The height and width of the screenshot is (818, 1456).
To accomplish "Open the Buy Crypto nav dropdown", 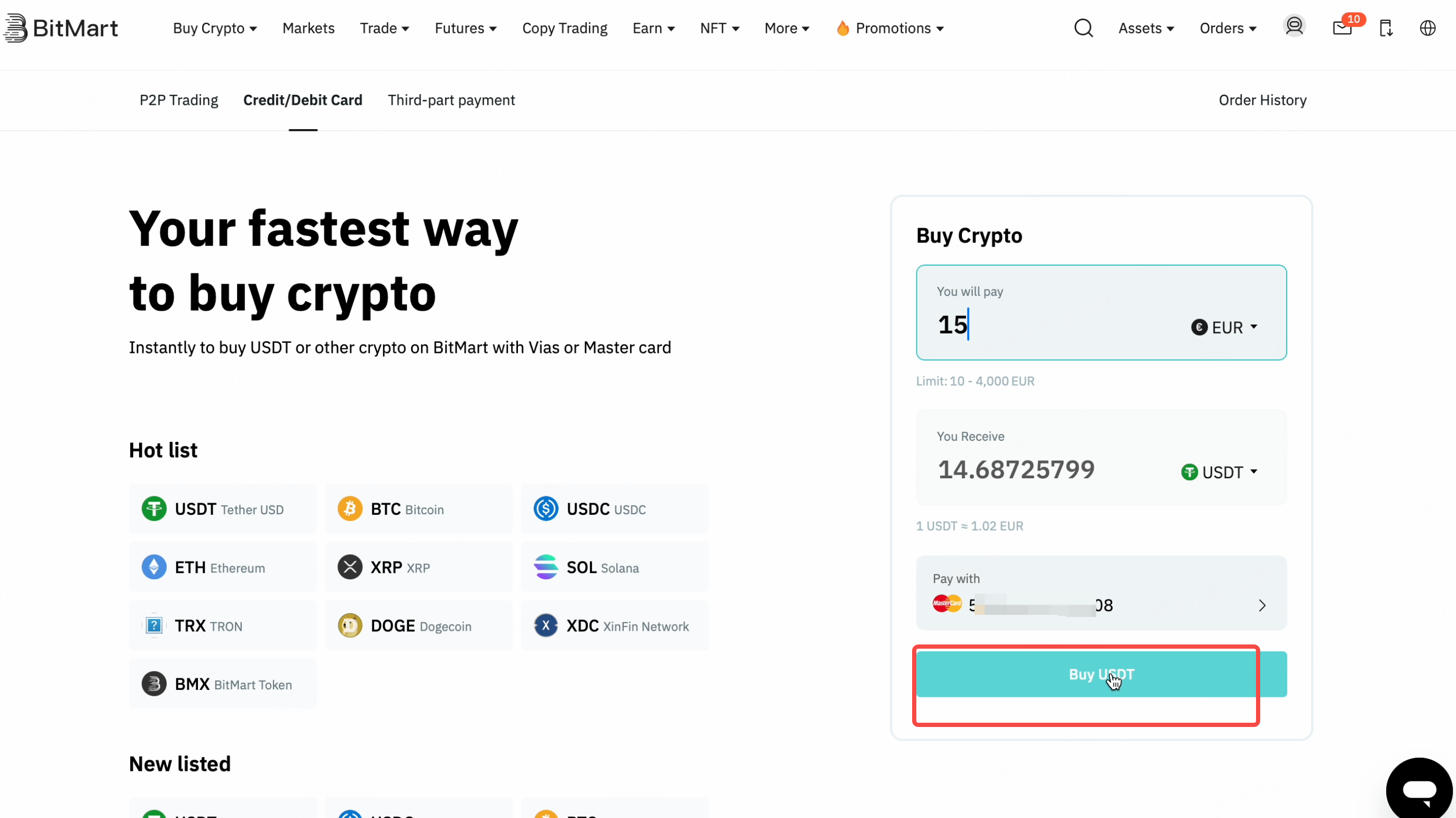I will (215, 28).
